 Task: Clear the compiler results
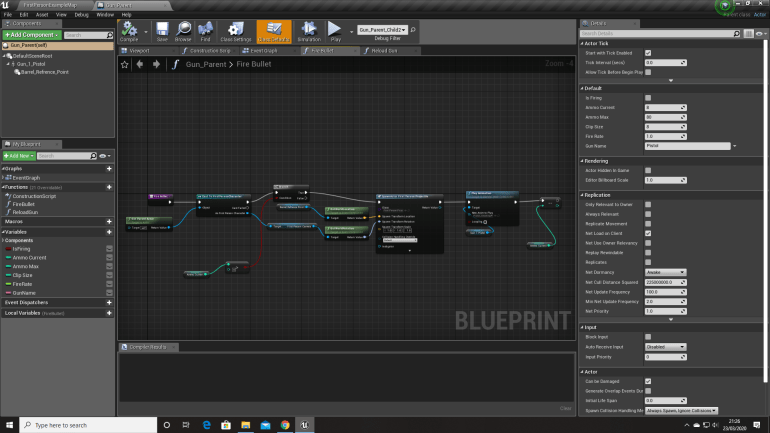[565, 408]
